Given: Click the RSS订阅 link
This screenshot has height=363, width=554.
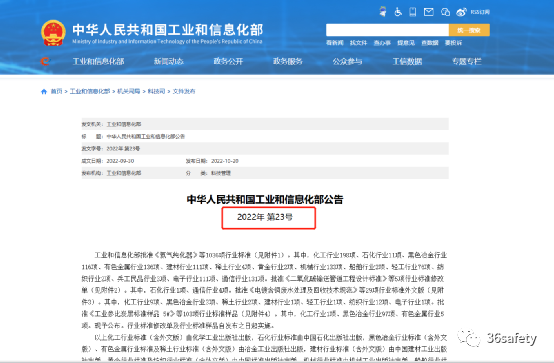Looking at the screenshot, I should pos(480,12).
